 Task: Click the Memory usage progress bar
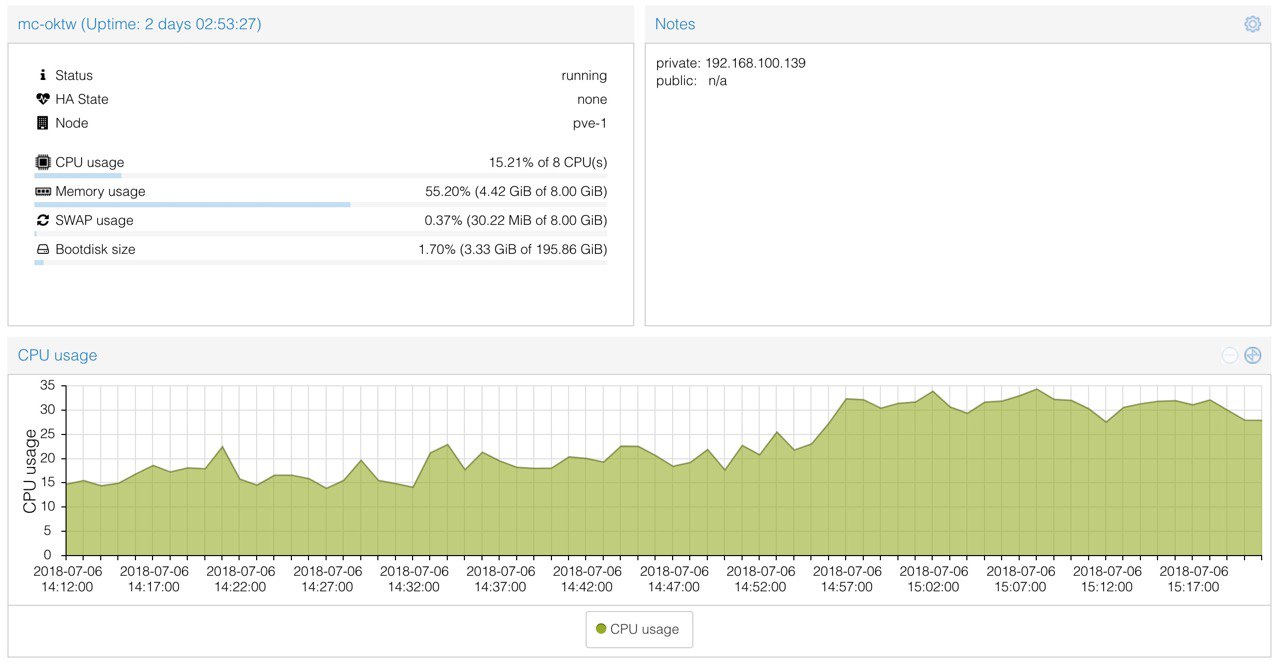(320, 204)
